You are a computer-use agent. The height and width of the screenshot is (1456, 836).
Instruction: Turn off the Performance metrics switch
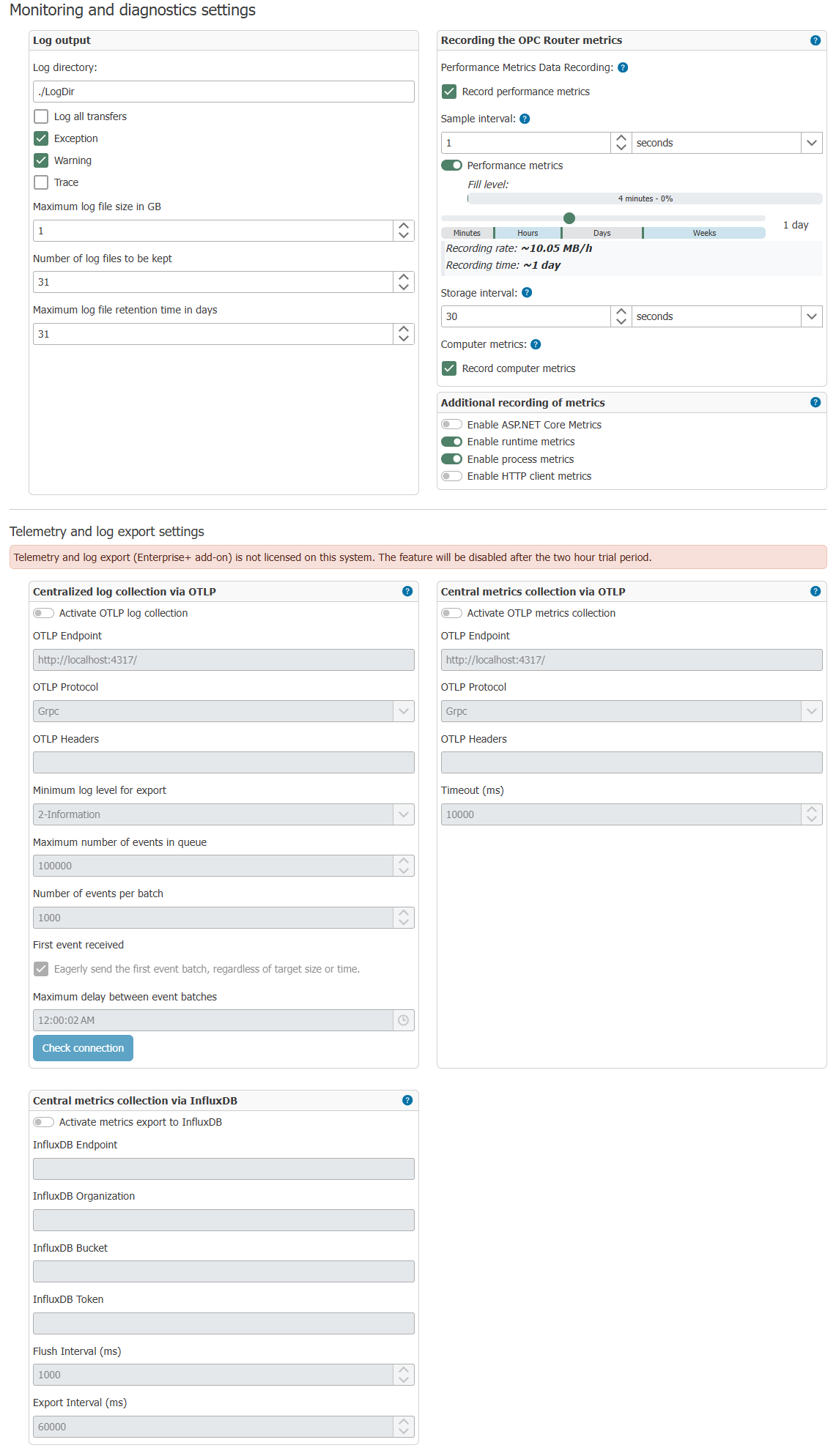click(451, 166)
